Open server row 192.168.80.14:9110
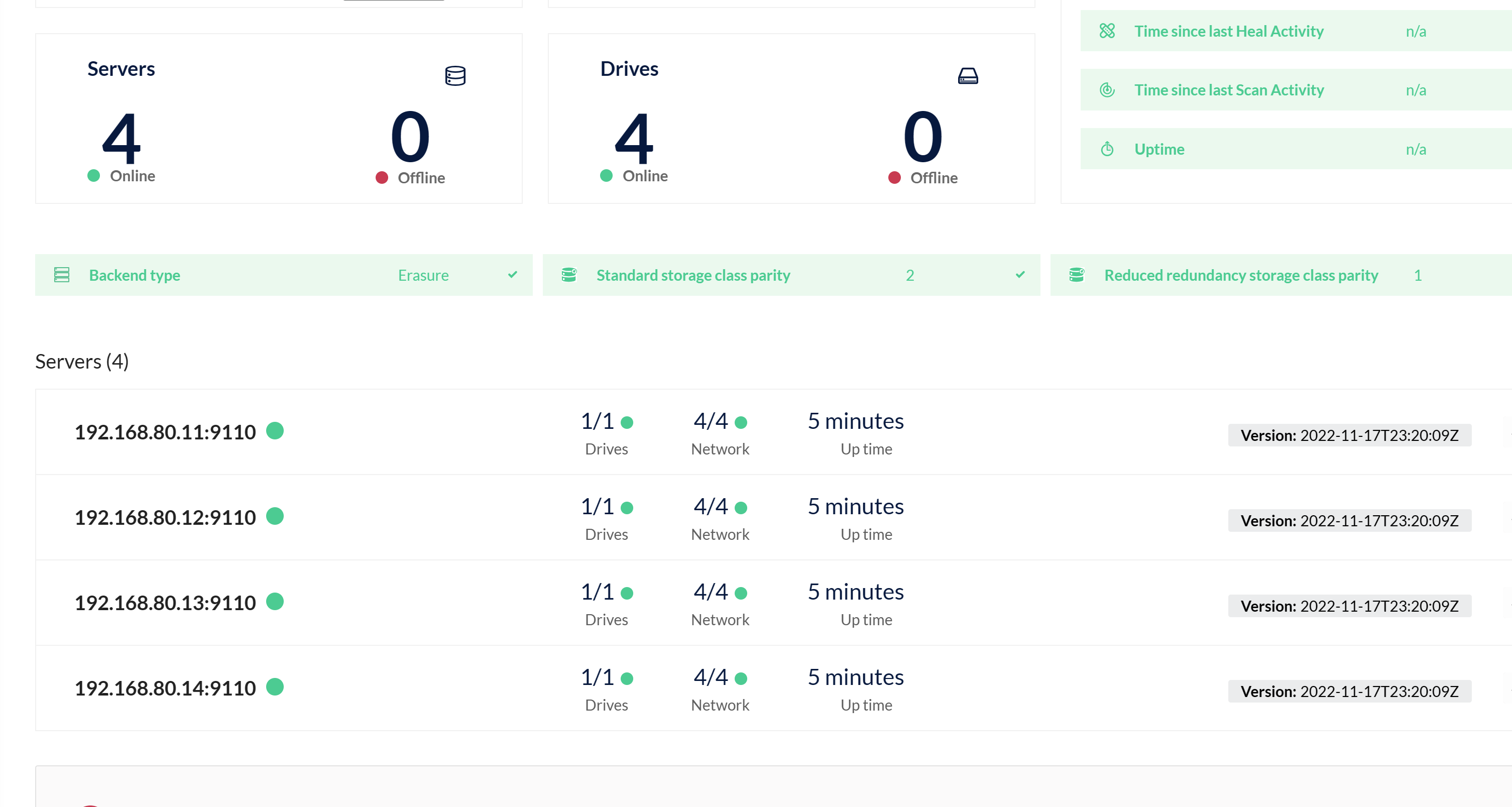 coord(774,688)
